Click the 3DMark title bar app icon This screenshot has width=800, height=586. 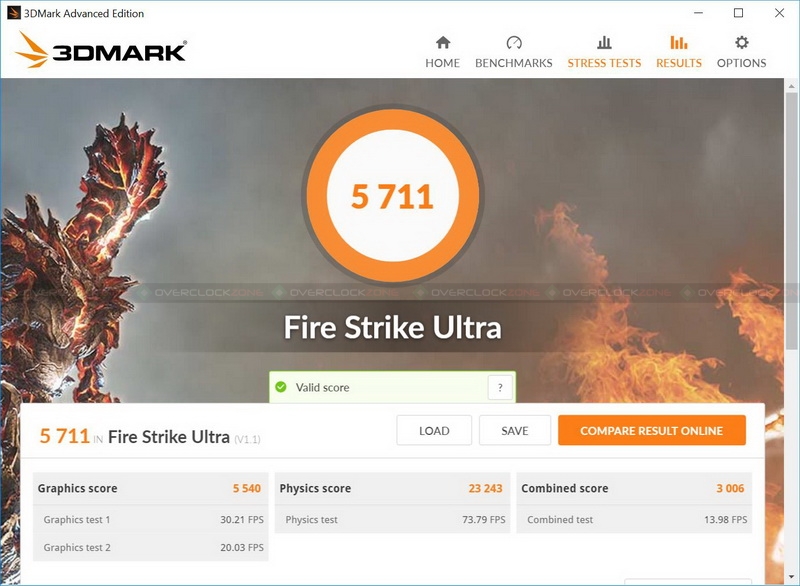[13, 13]
